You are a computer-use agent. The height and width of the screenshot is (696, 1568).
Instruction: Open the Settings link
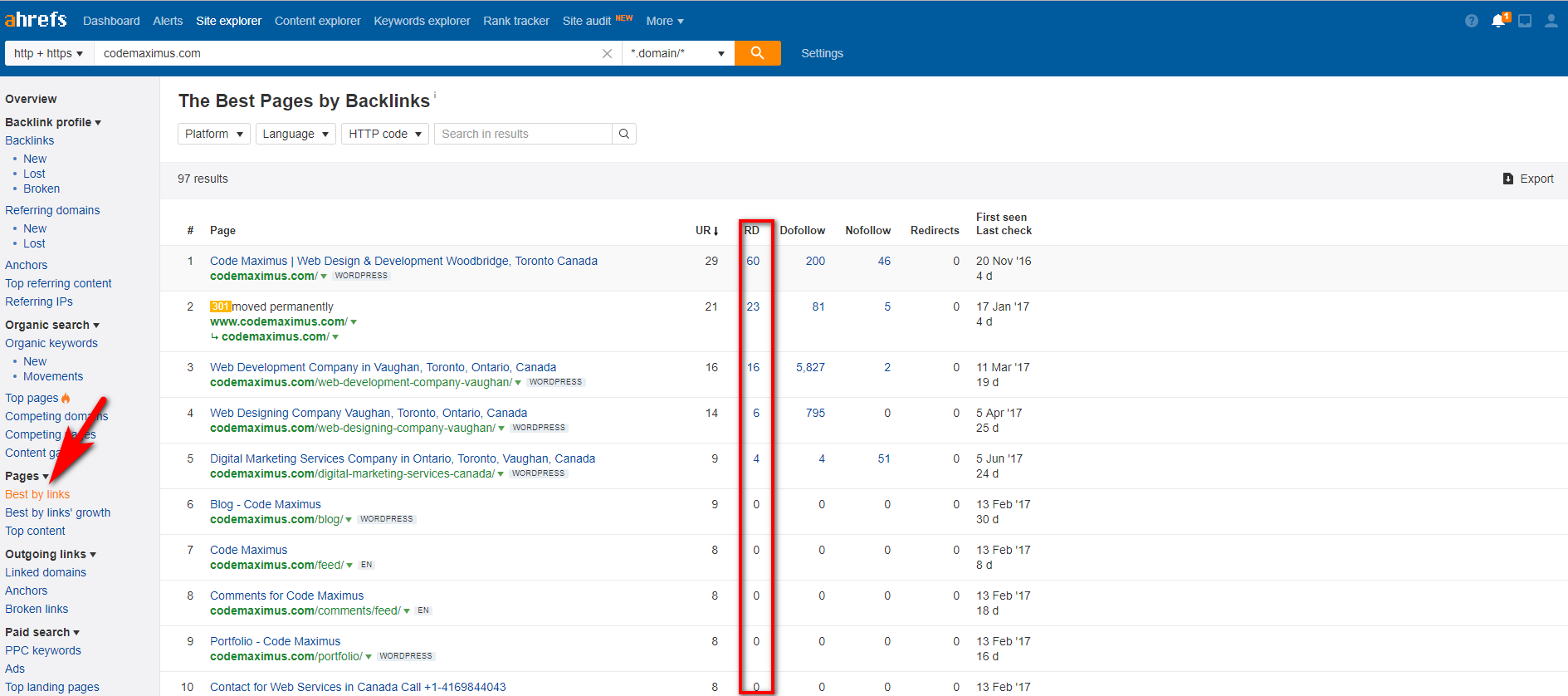point(822,53)
